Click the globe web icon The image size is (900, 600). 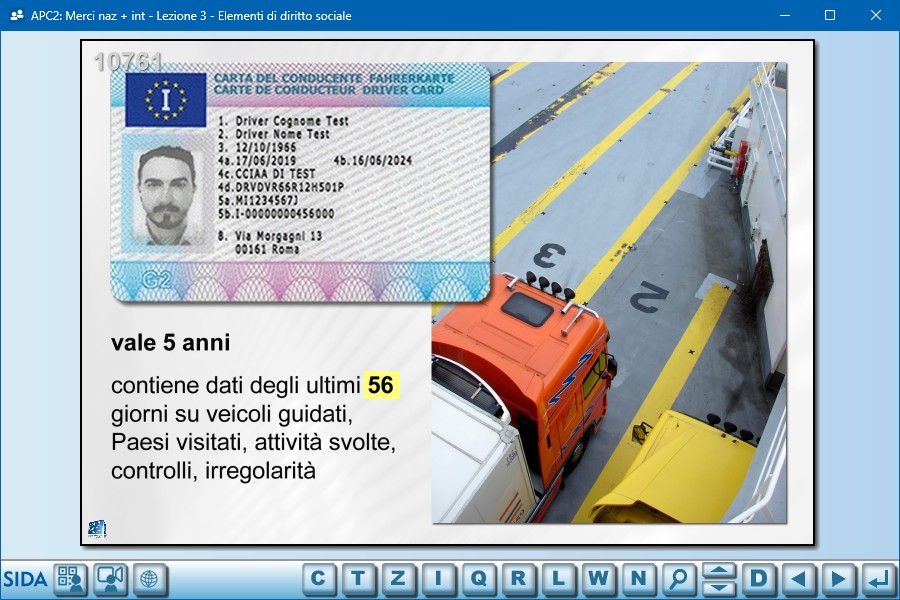150,578
